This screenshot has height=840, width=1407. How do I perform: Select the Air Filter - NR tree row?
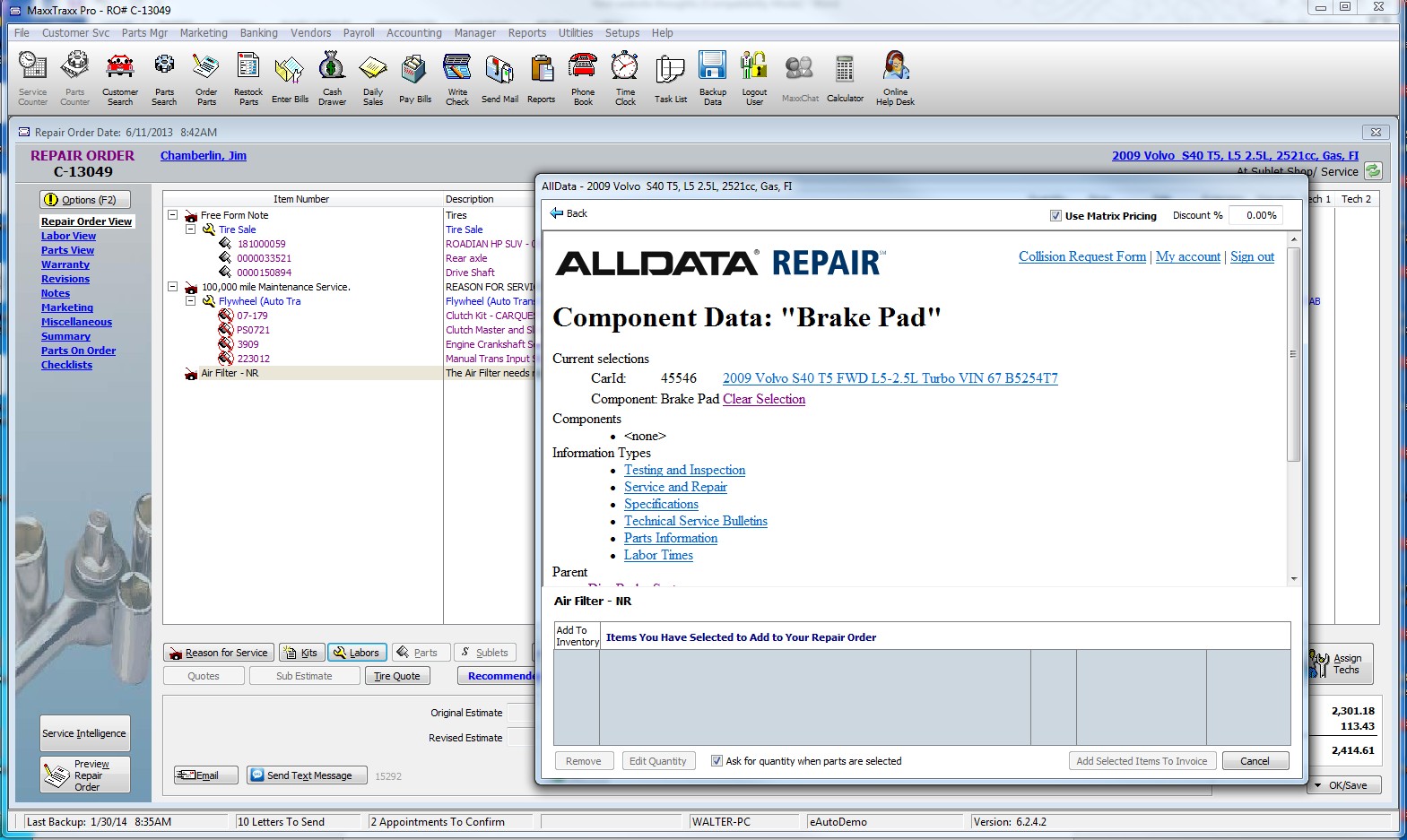229,373
